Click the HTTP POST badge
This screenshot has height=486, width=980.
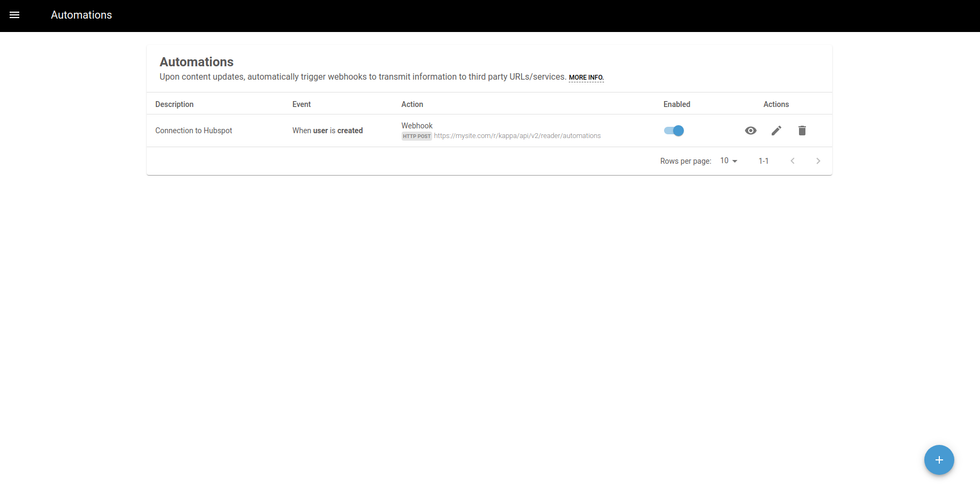[x=416, y=136]
